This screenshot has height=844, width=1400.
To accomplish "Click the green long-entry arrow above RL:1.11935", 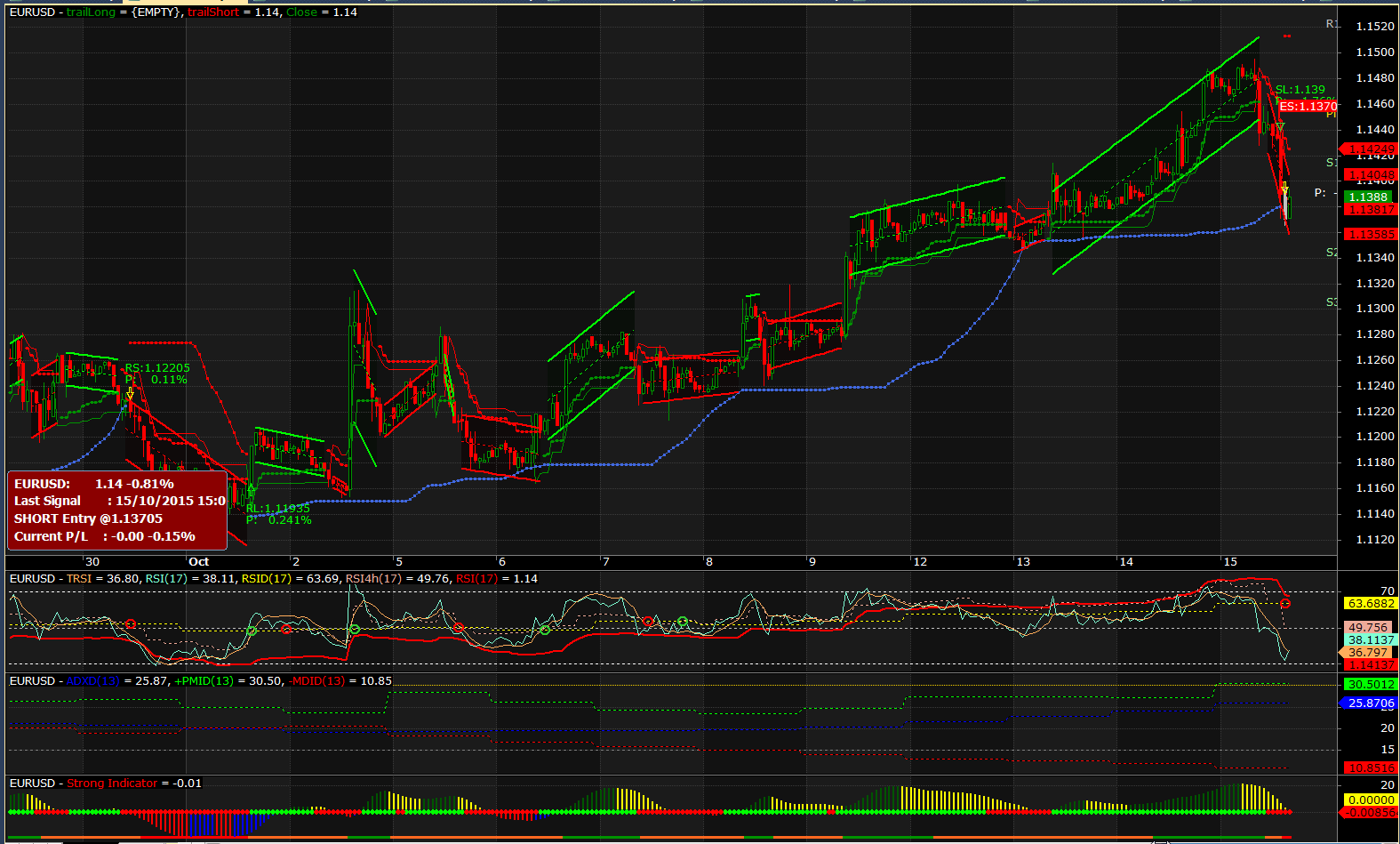I will pyautogui.click(x=251, y=490).
